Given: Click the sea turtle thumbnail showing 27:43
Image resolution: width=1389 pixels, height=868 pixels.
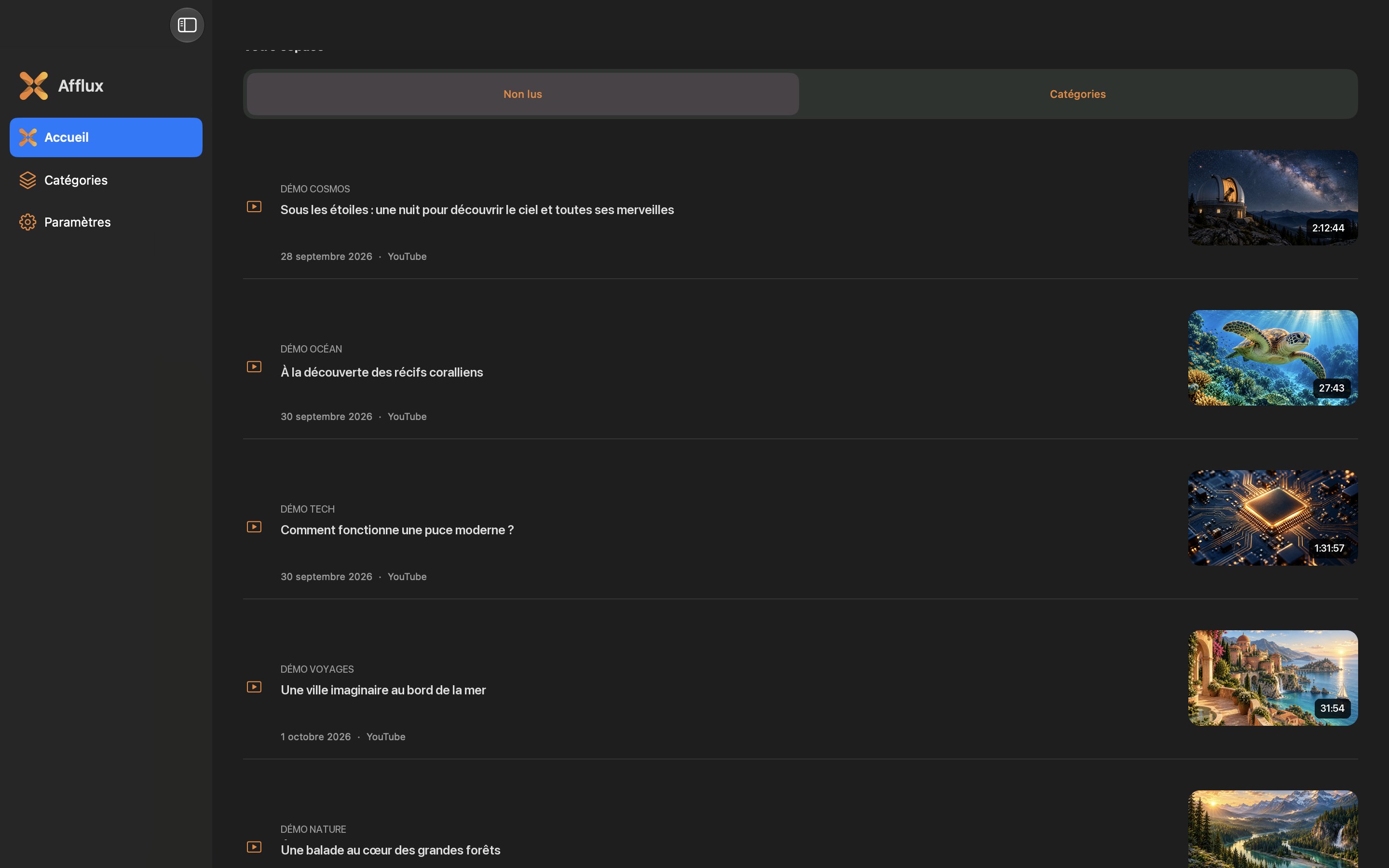Looking at the screenshot, I should coord(1273,358).
